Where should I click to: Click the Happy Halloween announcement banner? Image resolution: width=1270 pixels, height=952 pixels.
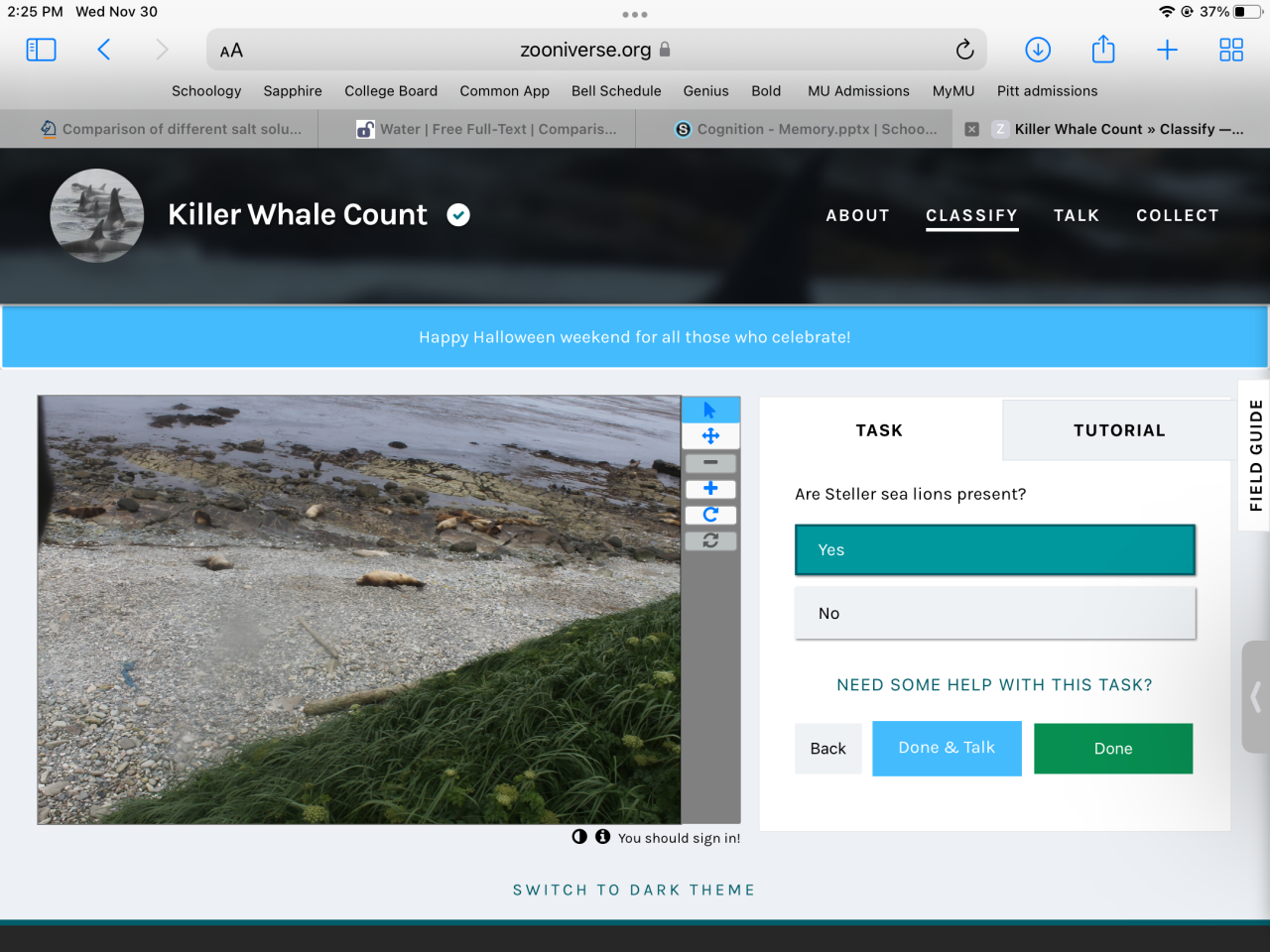tap(635, 337)
